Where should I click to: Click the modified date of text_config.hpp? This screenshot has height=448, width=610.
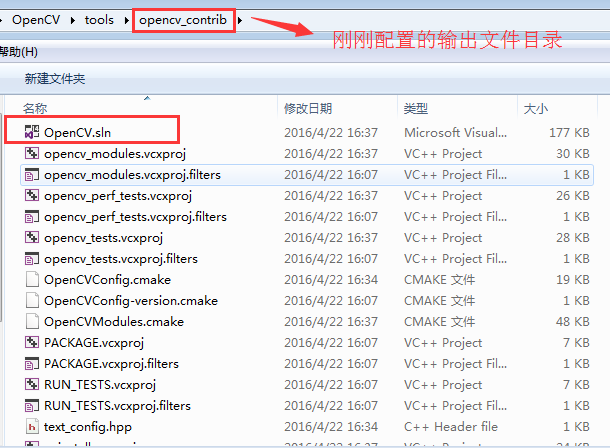click(x=331, y=427)
